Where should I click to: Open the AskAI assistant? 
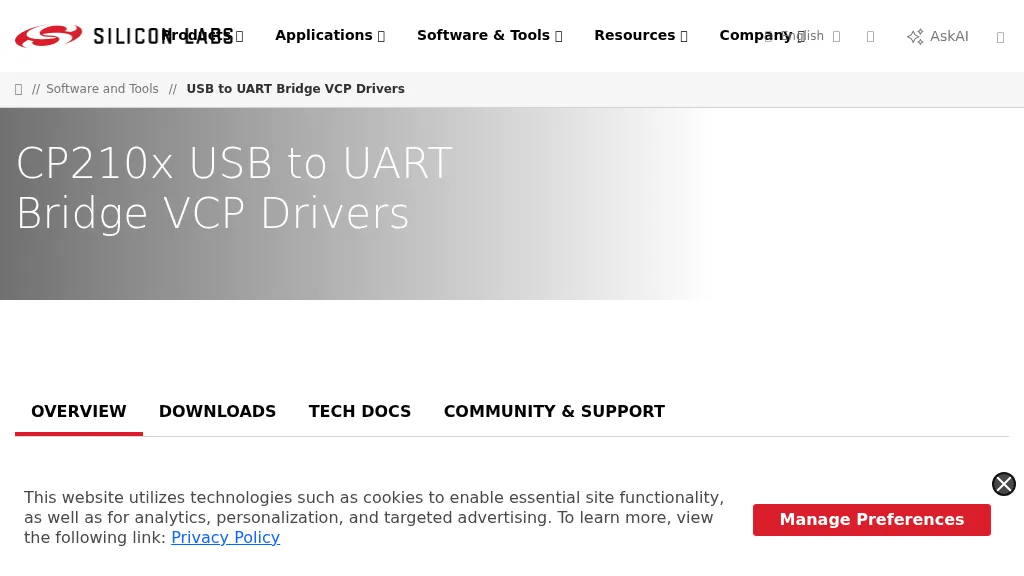(938, 37)
